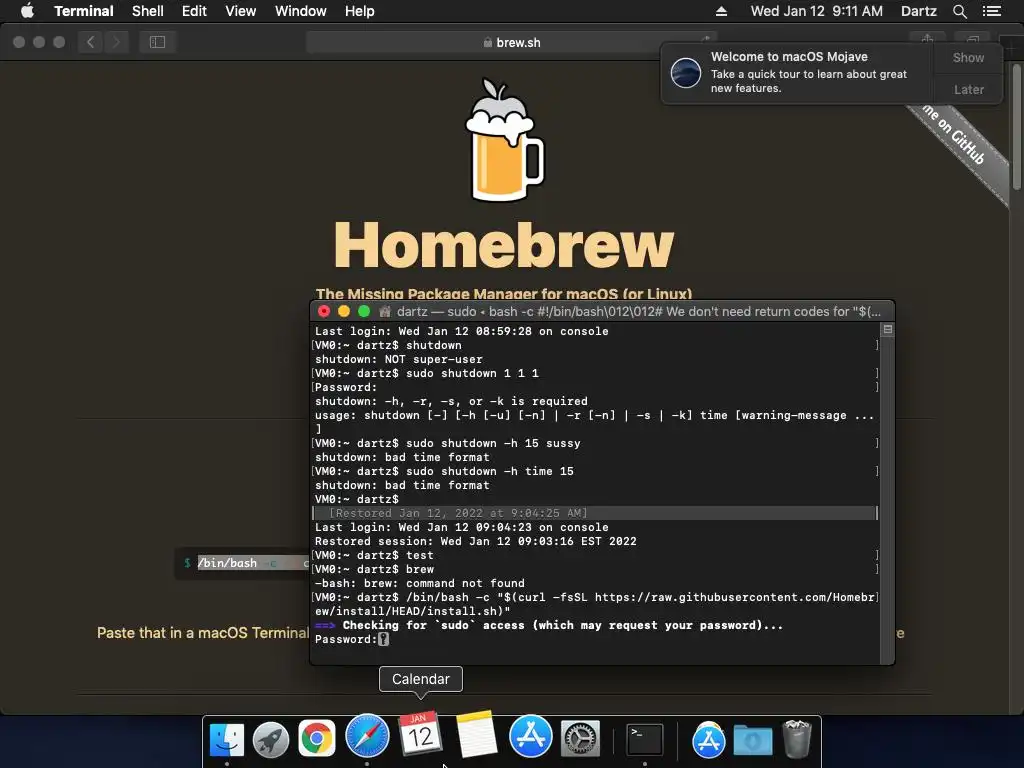Click Safari's back navigation arrow
The image size is (1024, 768).
[x=91, y=42]
